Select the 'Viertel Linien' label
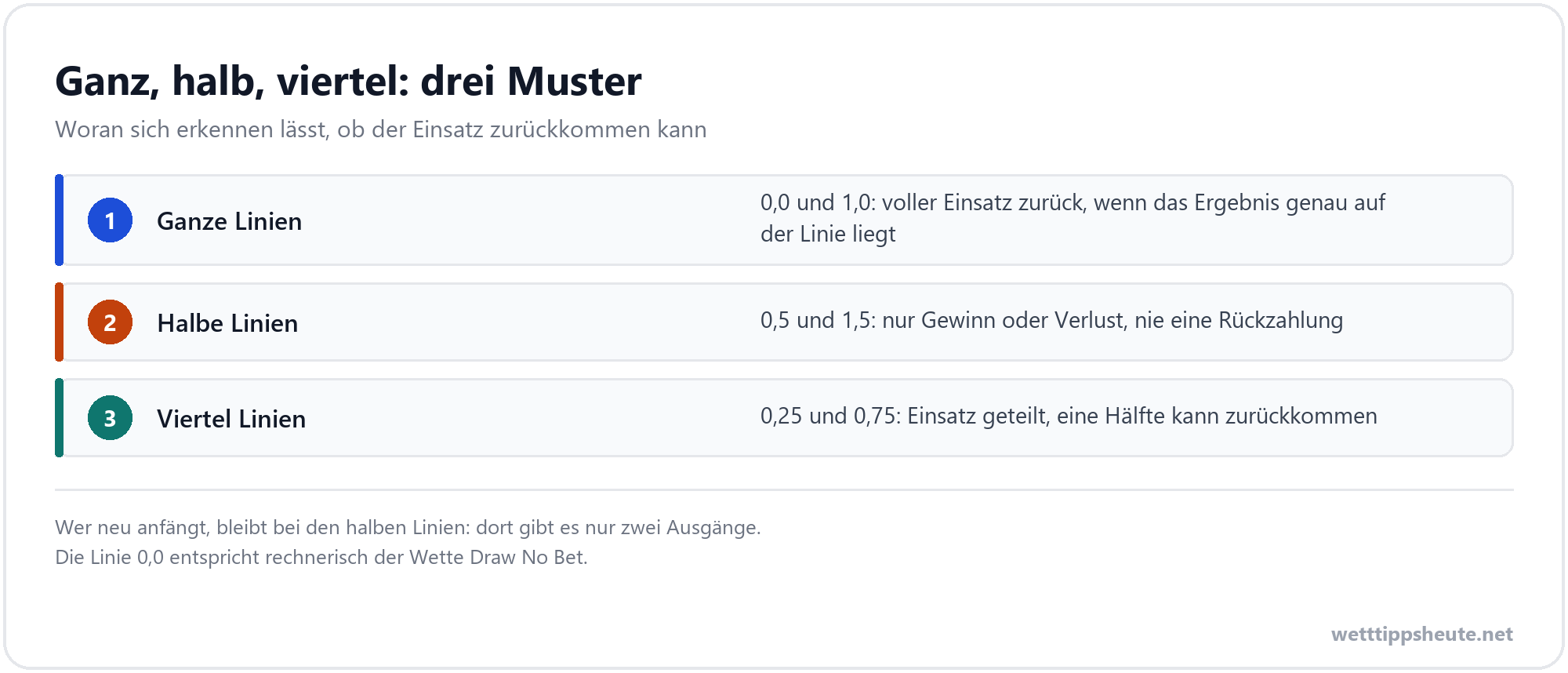1568x673 pixels. tap(231, 419)
